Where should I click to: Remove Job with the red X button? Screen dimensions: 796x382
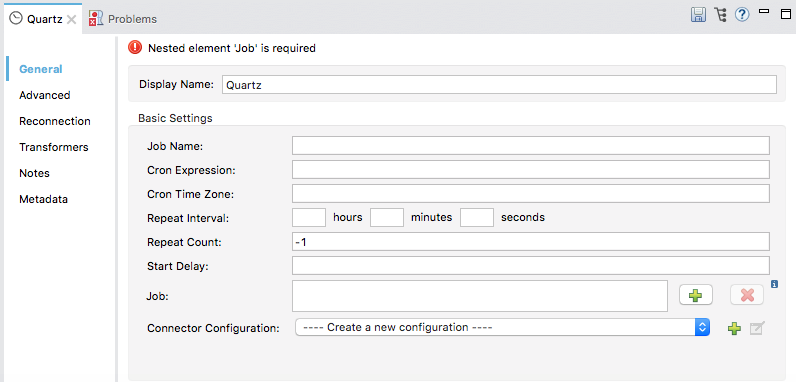click(x=747, y=295)
